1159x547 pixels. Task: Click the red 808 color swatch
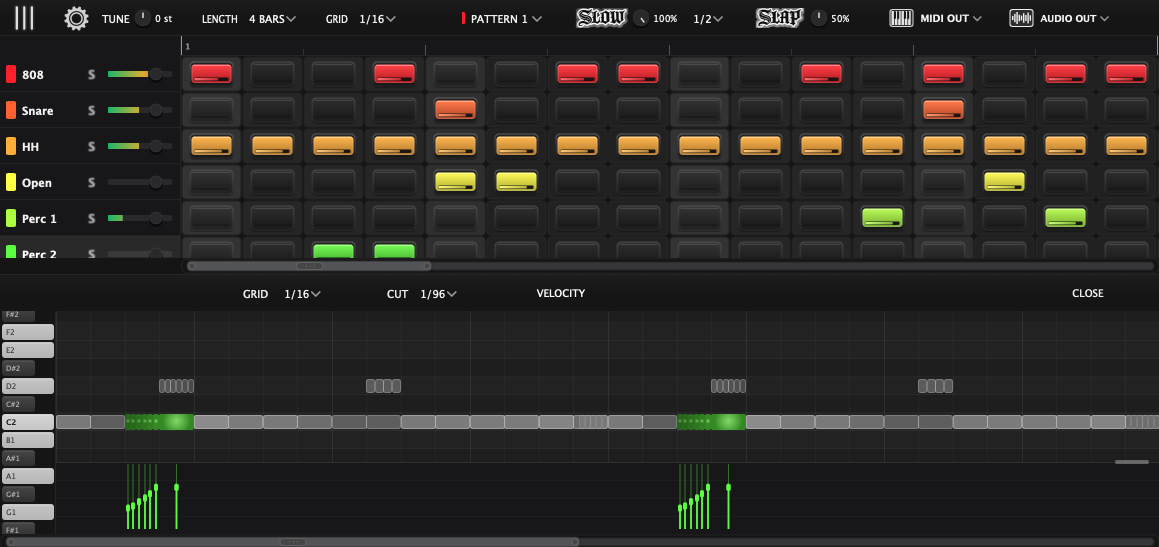[x=11, y=74]
